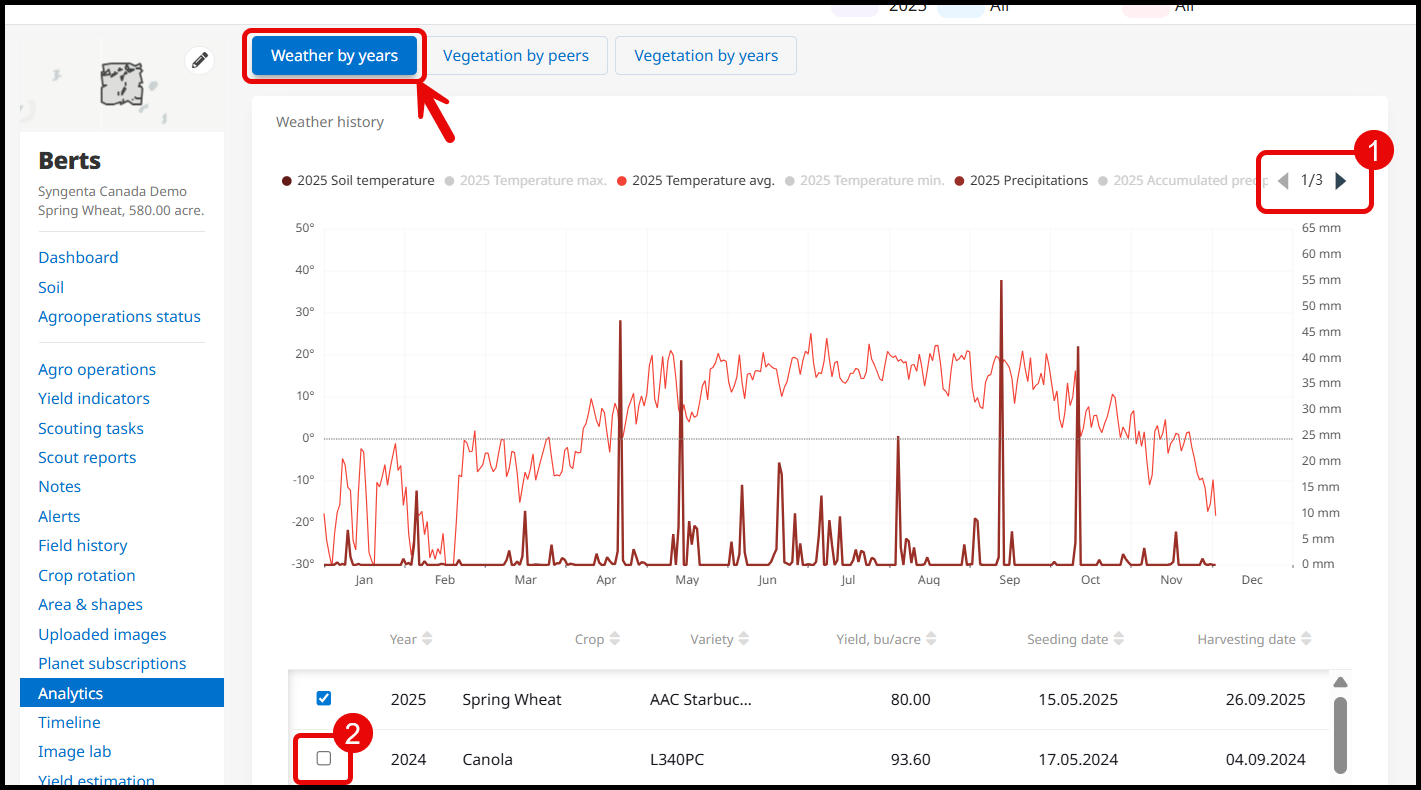Switch to Vegetation by peers tab
Viewport: 1421px width, 790px height.
pos(516,56)
